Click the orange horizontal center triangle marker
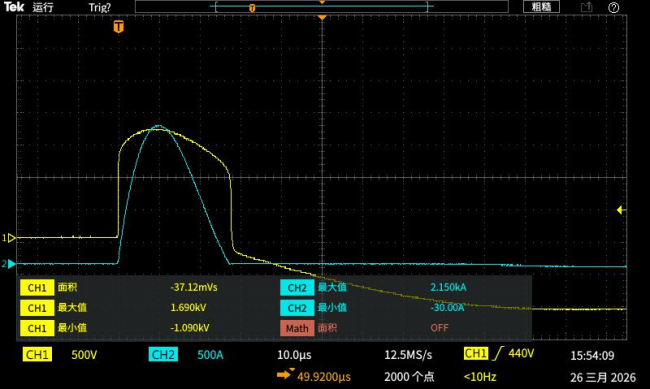The width and height of the screenshot is (650, 389). pyautogui.click(x=322, y=17)
